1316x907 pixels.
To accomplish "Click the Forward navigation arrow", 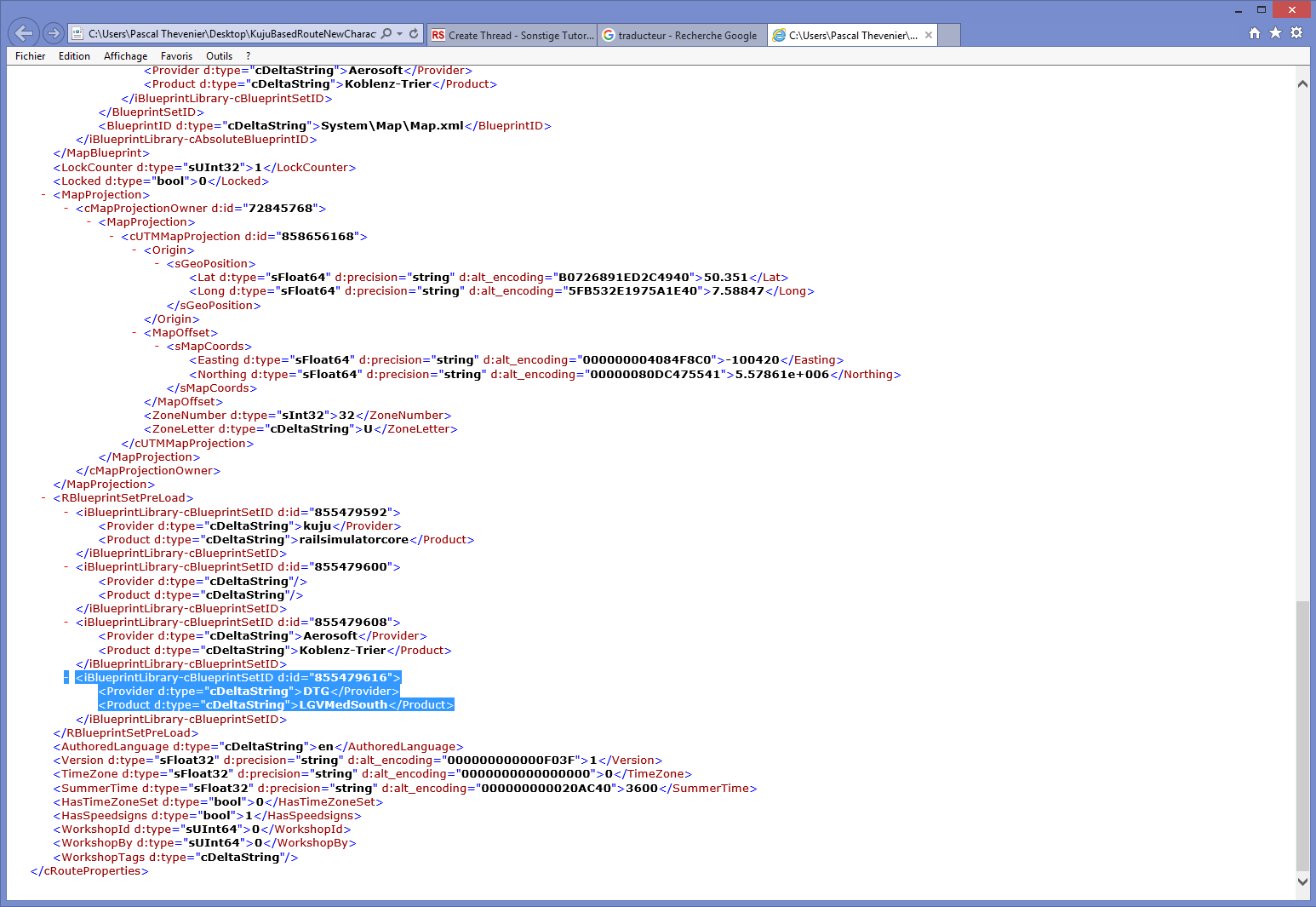I will (54, 33).
